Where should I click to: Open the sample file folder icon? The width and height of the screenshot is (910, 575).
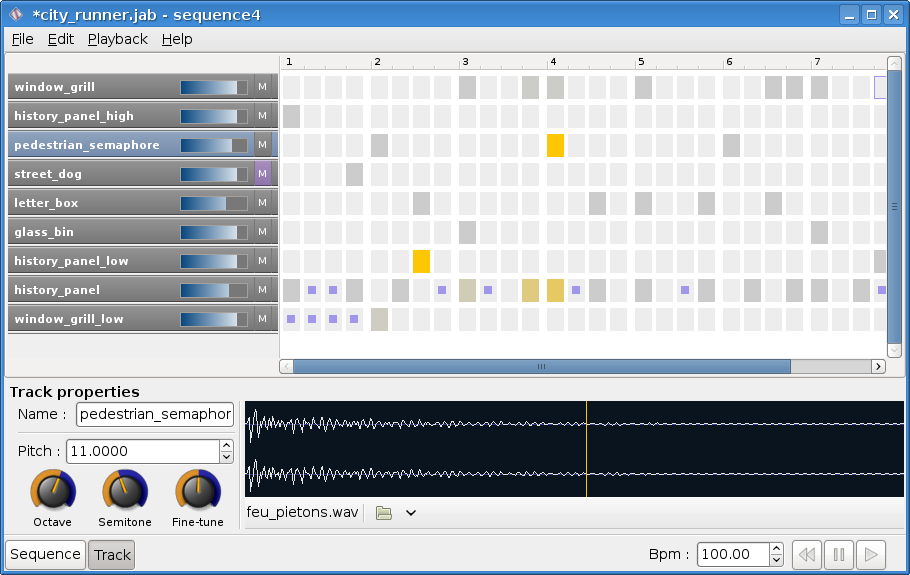[x=384, y=513]
